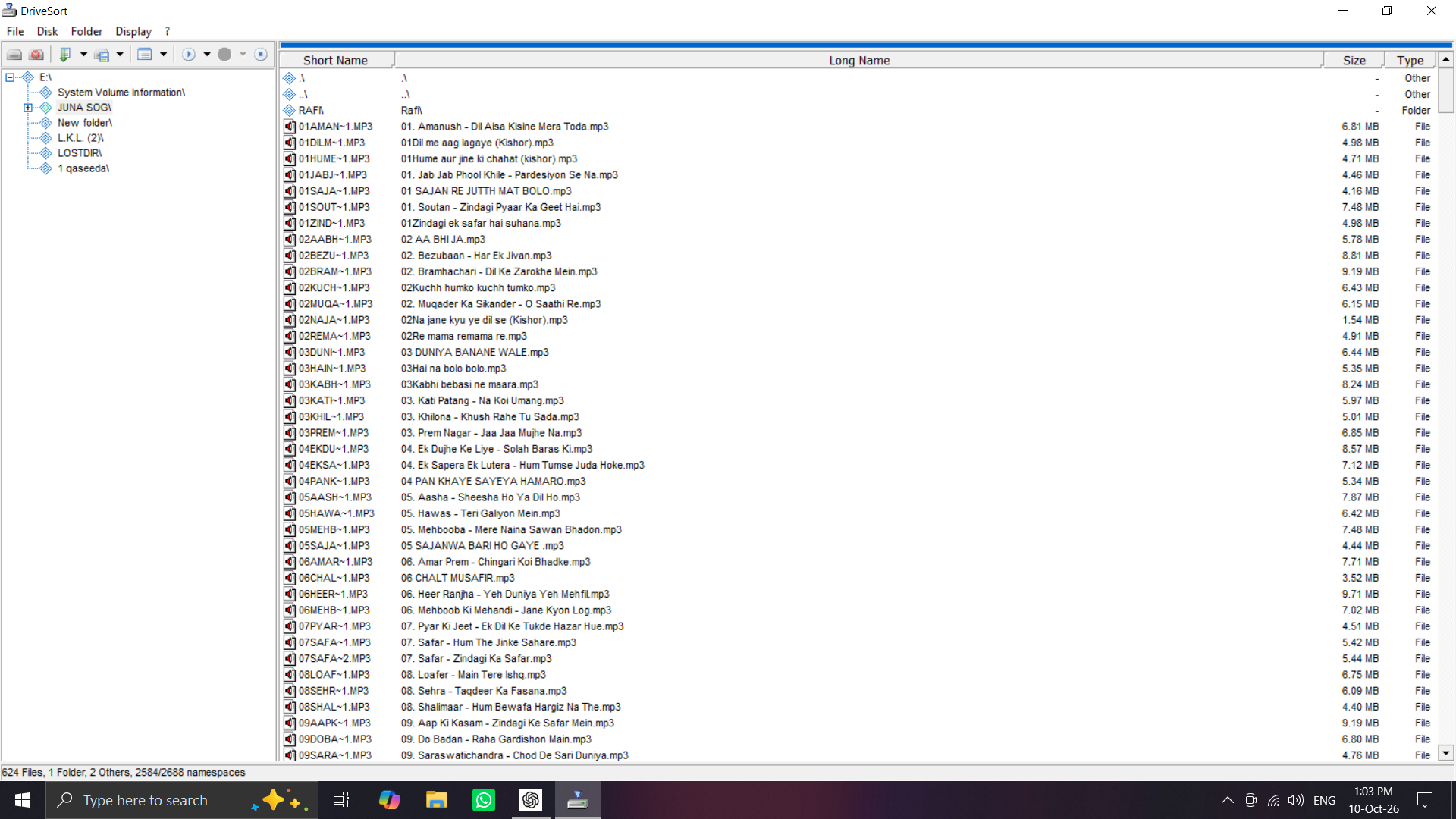Collapse the E:\ root tree node

click(x=10, y=77)
